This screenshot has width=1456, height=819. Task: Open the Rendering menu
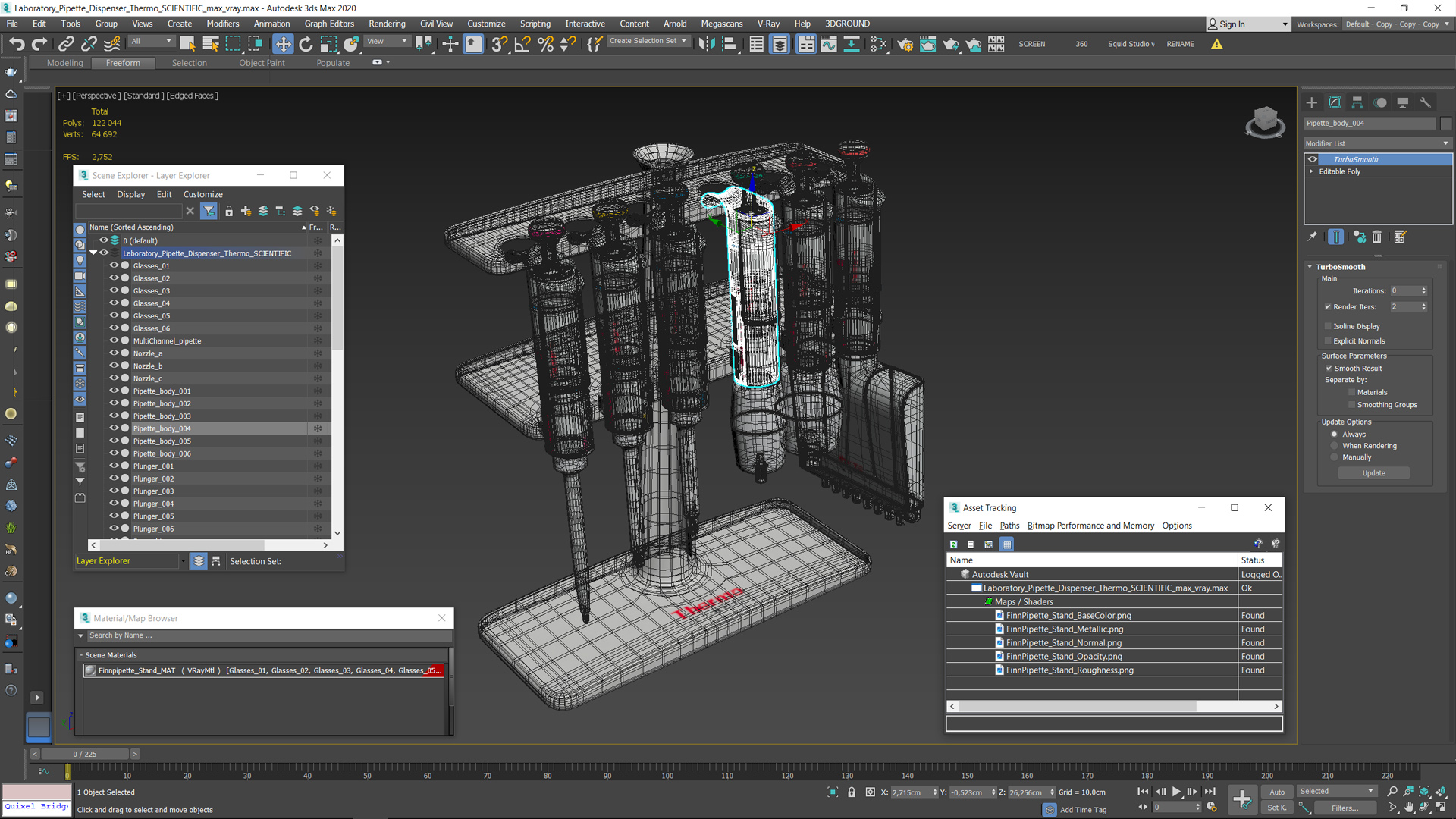(387, 24)
